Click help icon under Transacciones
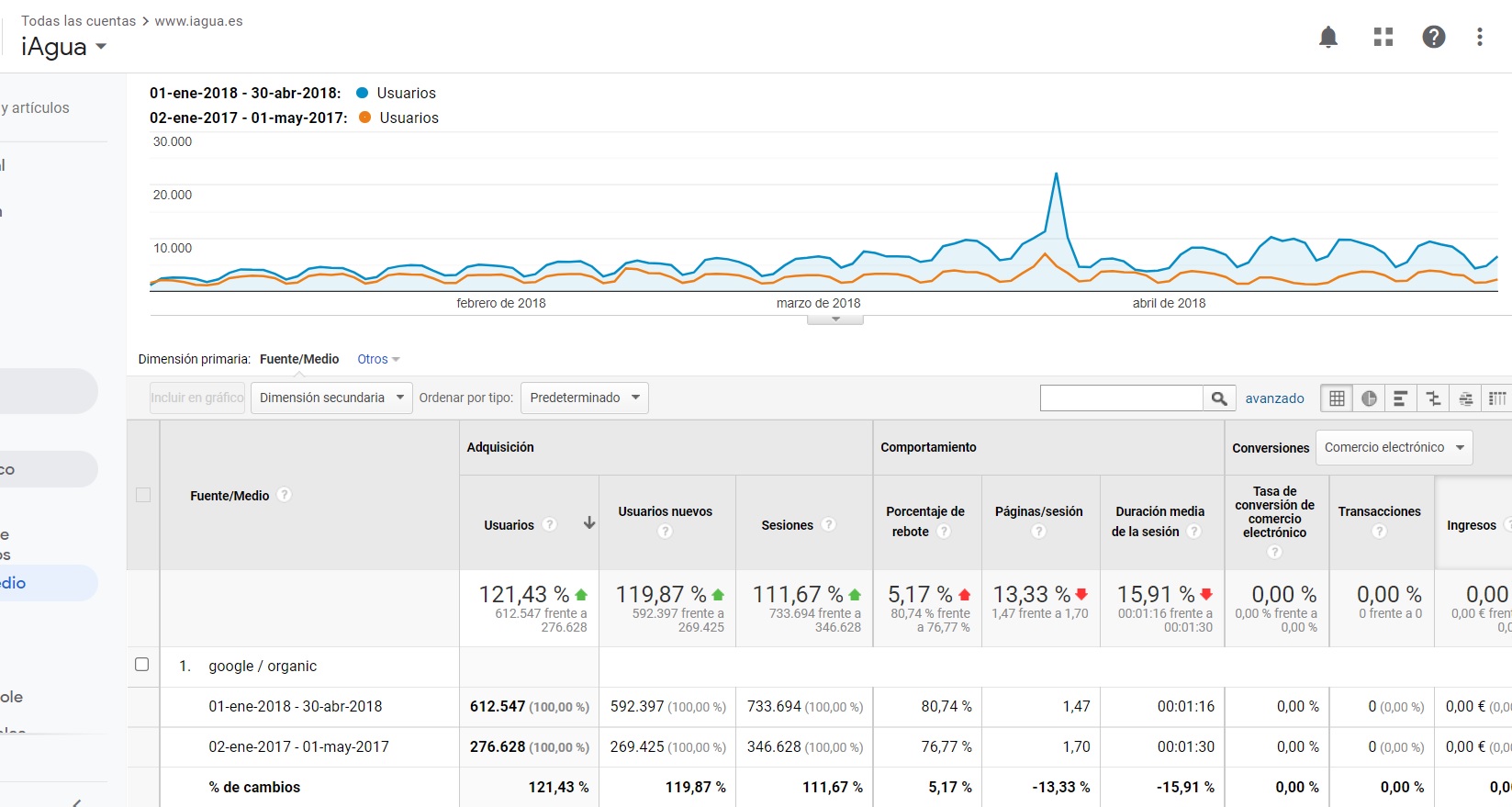1512x807 pixels. (x=1379, y=532)
